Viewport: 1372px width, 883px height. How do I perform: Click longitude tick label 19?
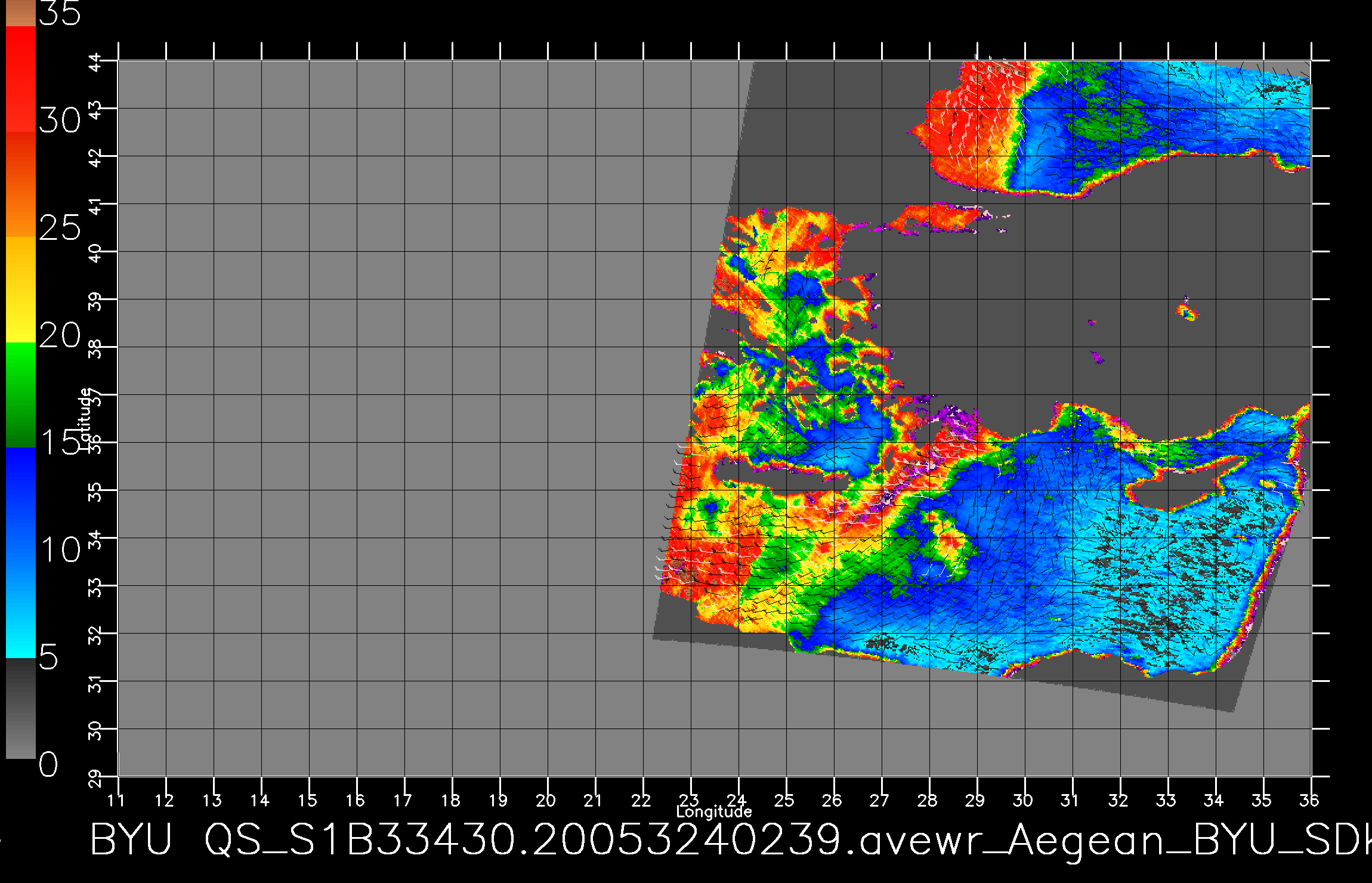tap(498, 800)
